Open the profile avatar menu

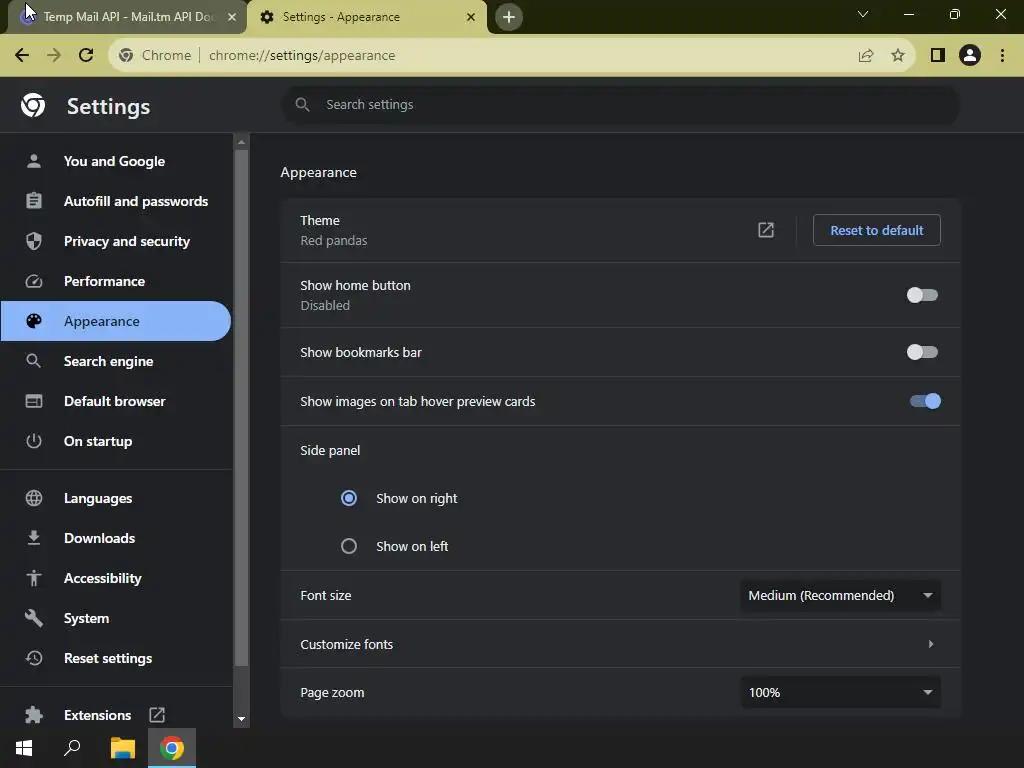(970, 56)
